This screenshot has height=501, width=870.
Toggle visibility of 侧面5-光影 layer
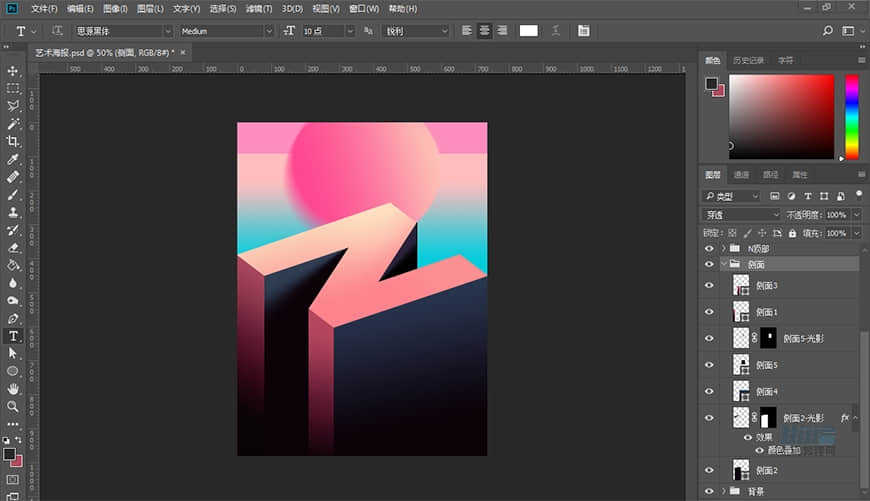coord(709,338)
